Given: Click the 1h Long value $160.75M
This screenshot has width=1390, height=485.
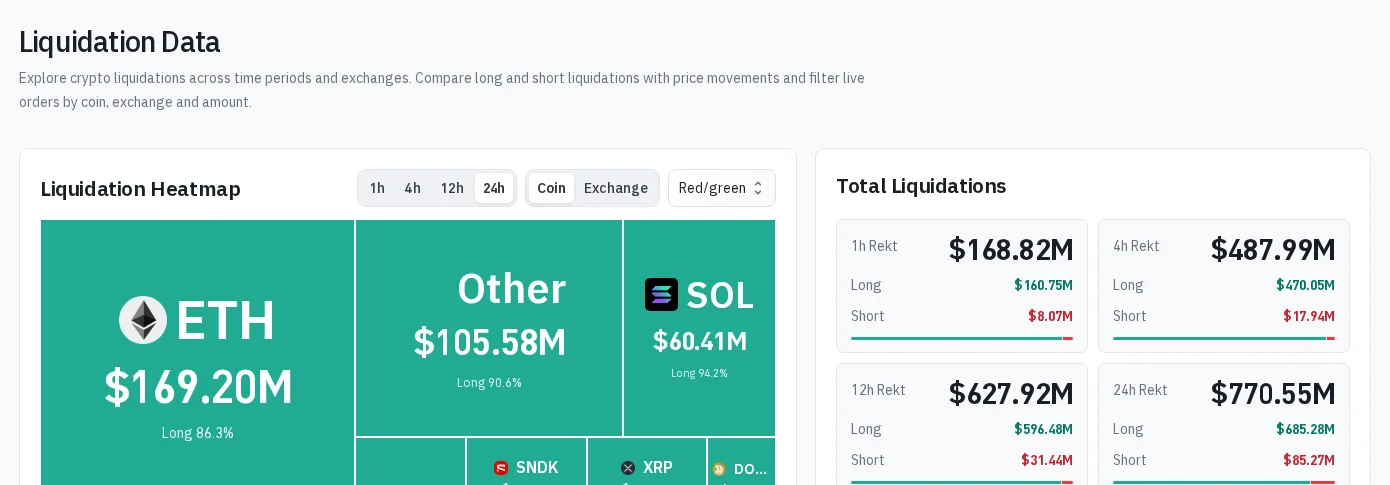Looking at the screenshot, I should click(1043, 285).
